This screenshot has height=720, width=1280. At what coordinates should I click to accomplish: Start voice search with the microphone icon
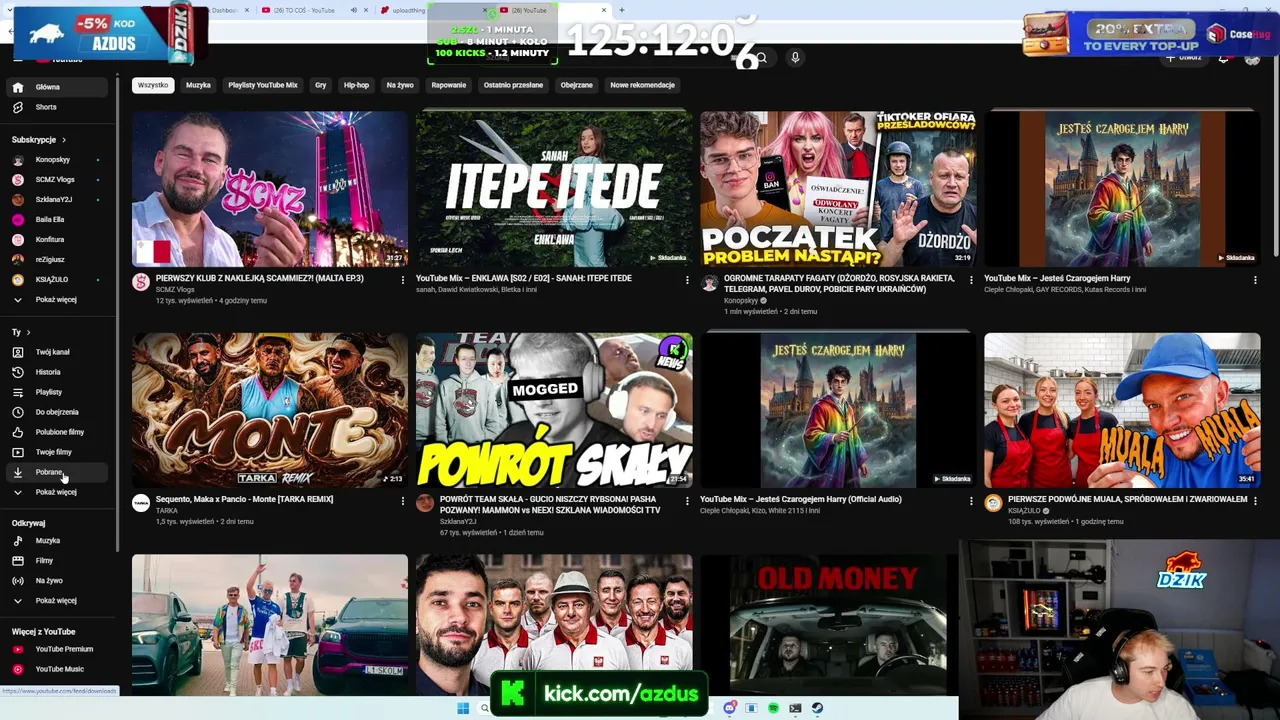click(x=795, y=58)
